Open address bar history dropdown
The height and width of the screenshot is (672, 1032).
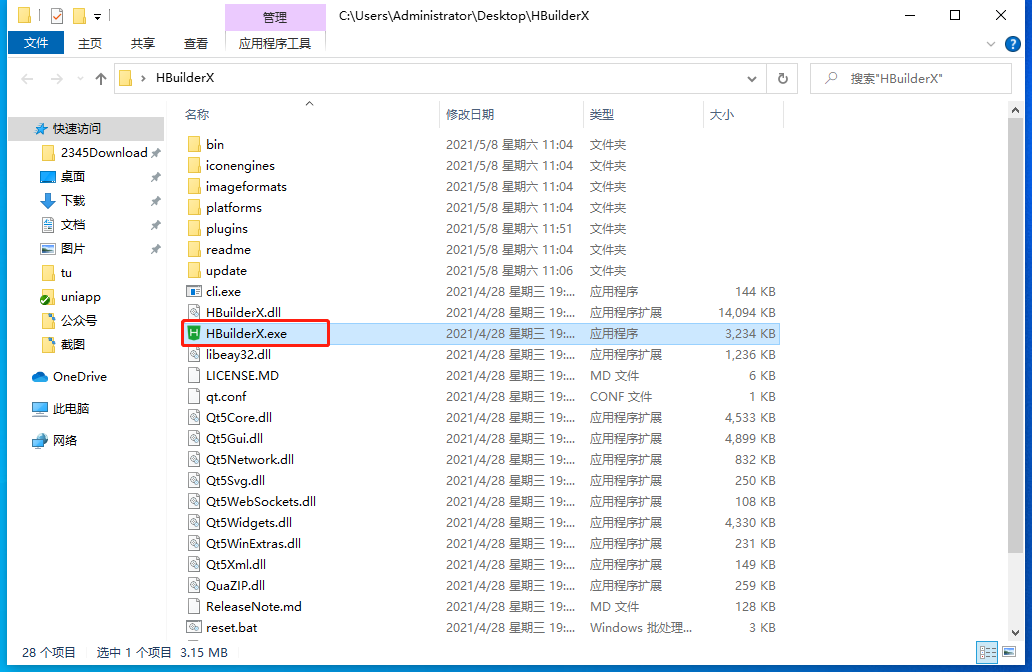tap(752, 78)
